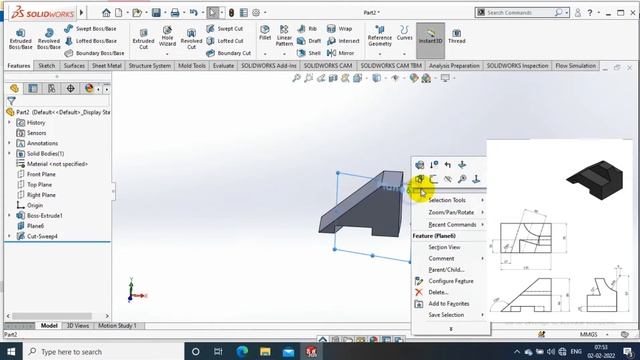640x360 pixels.
Task: Open Reference Geometry dropdown arrow
Action: [x=380, y=54]
